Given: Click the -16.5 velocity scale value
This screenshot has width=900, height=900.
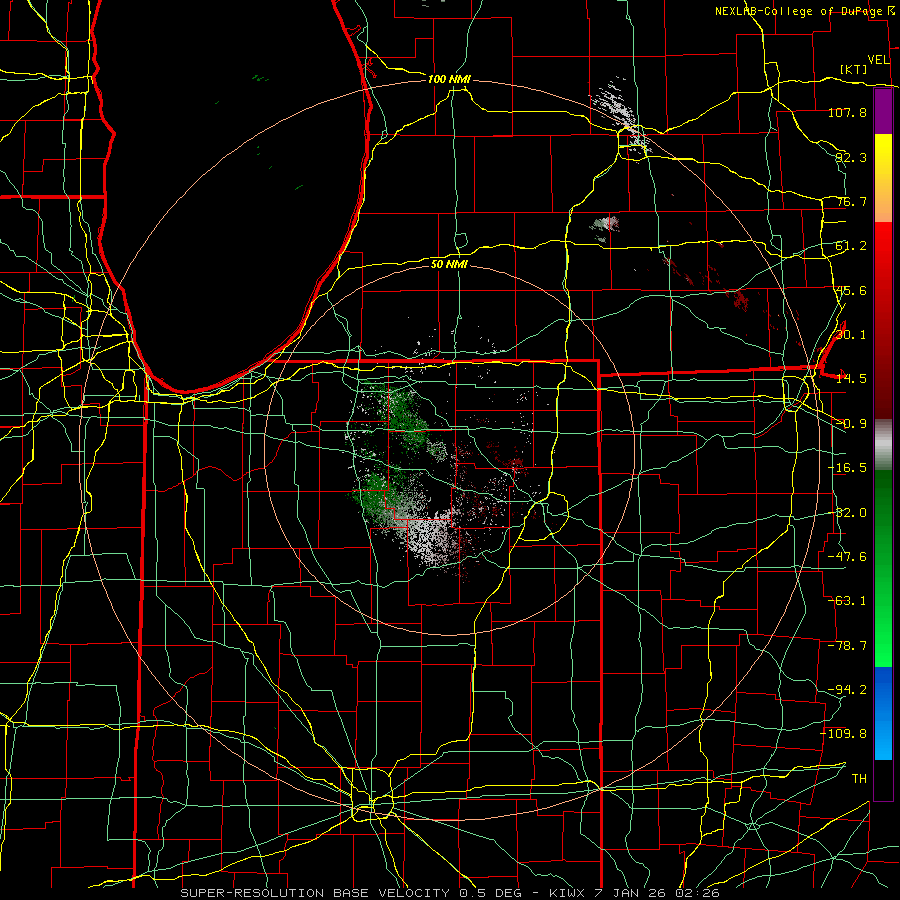Looking at the screenshot, I should (x=847, y=468).
